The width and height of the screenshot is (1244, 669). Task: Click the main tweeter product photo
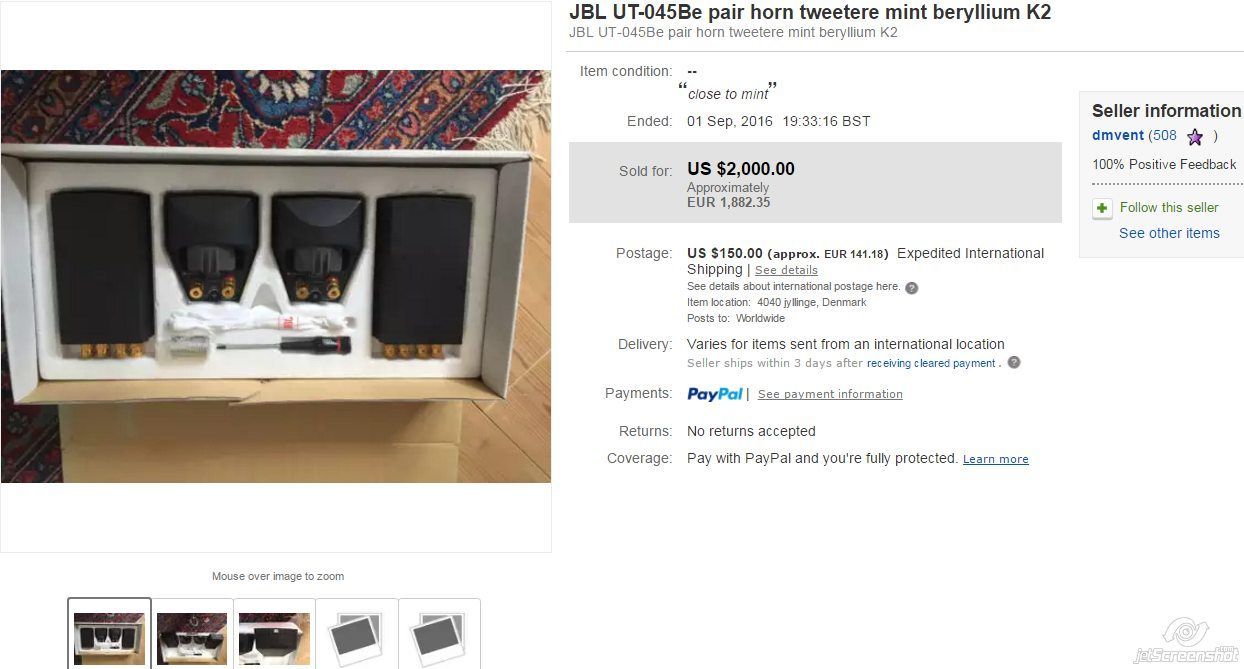pos(276,276)
